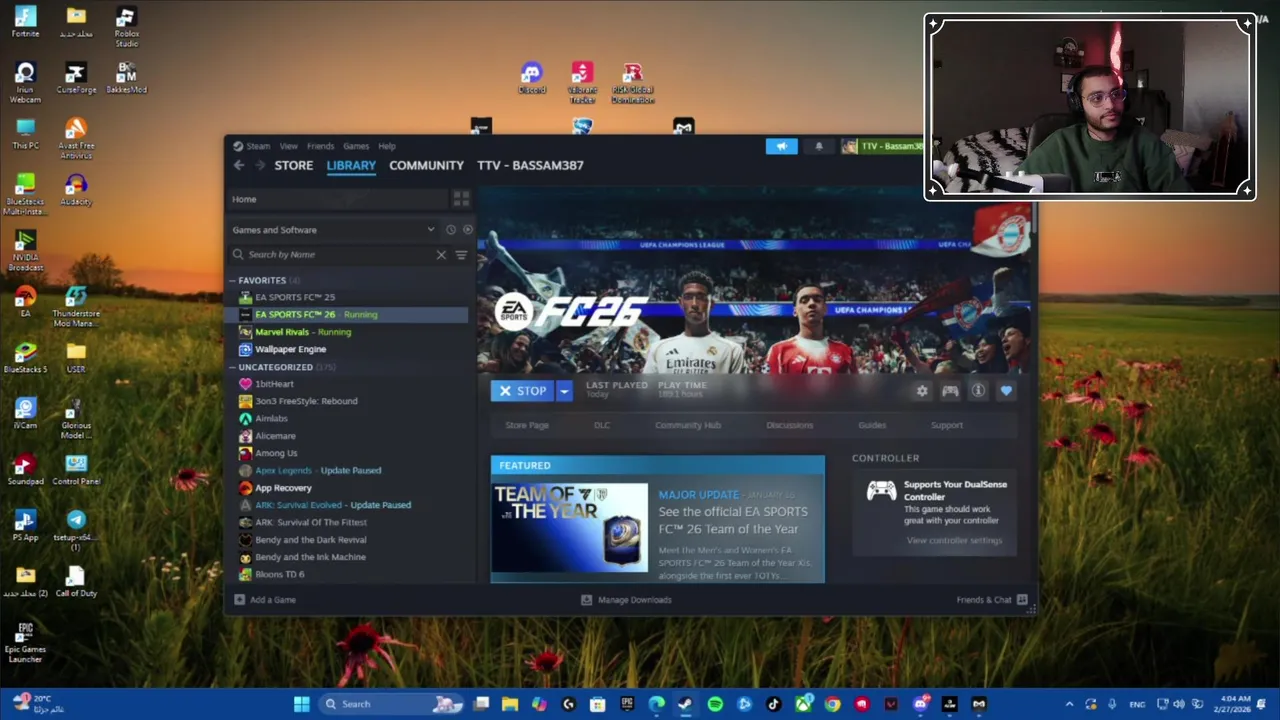Open View menu
Image resolution: width=1280 pixels, height=720 pixels.
coord(288,146)
